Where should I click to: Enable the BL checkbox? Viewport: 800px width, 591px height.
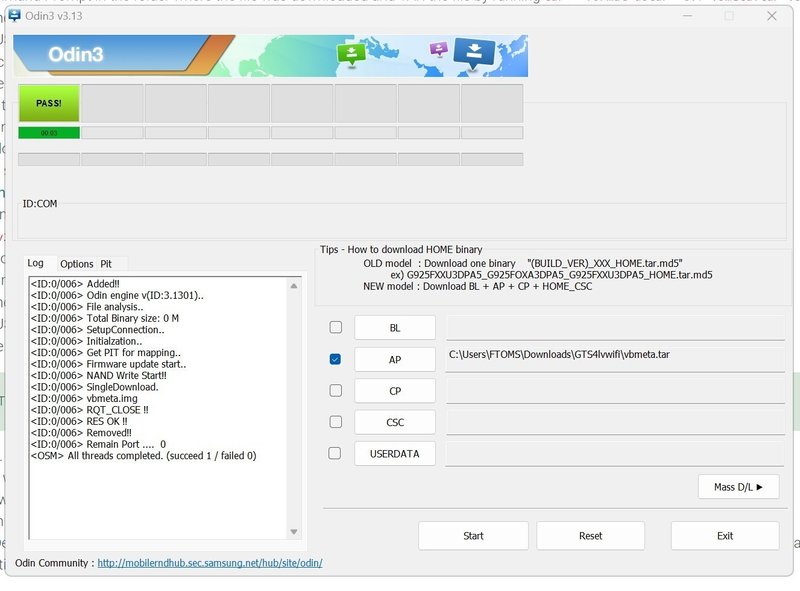pos(336,327)
